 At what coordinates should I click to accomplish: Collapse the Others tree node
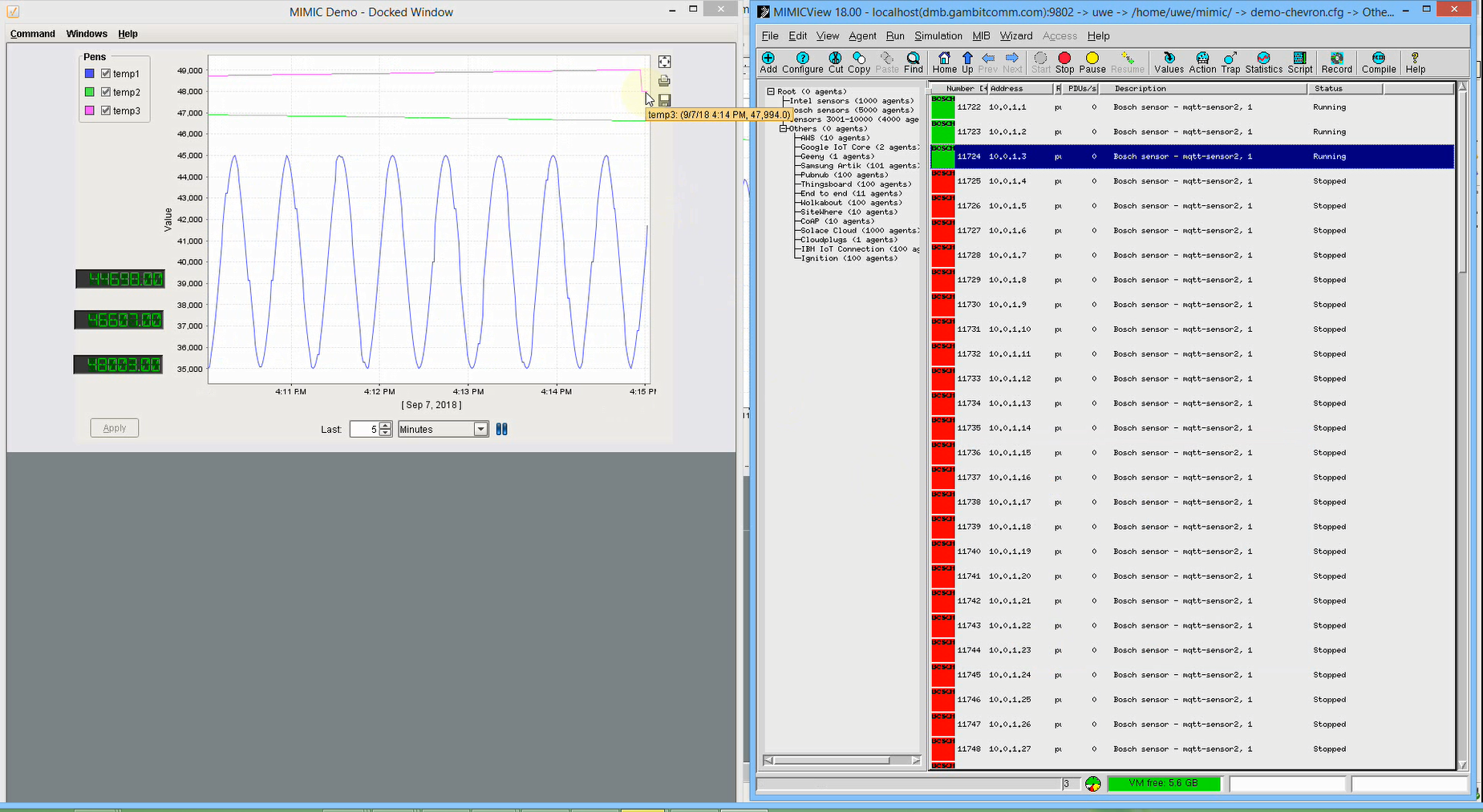[x=784, y=128]
